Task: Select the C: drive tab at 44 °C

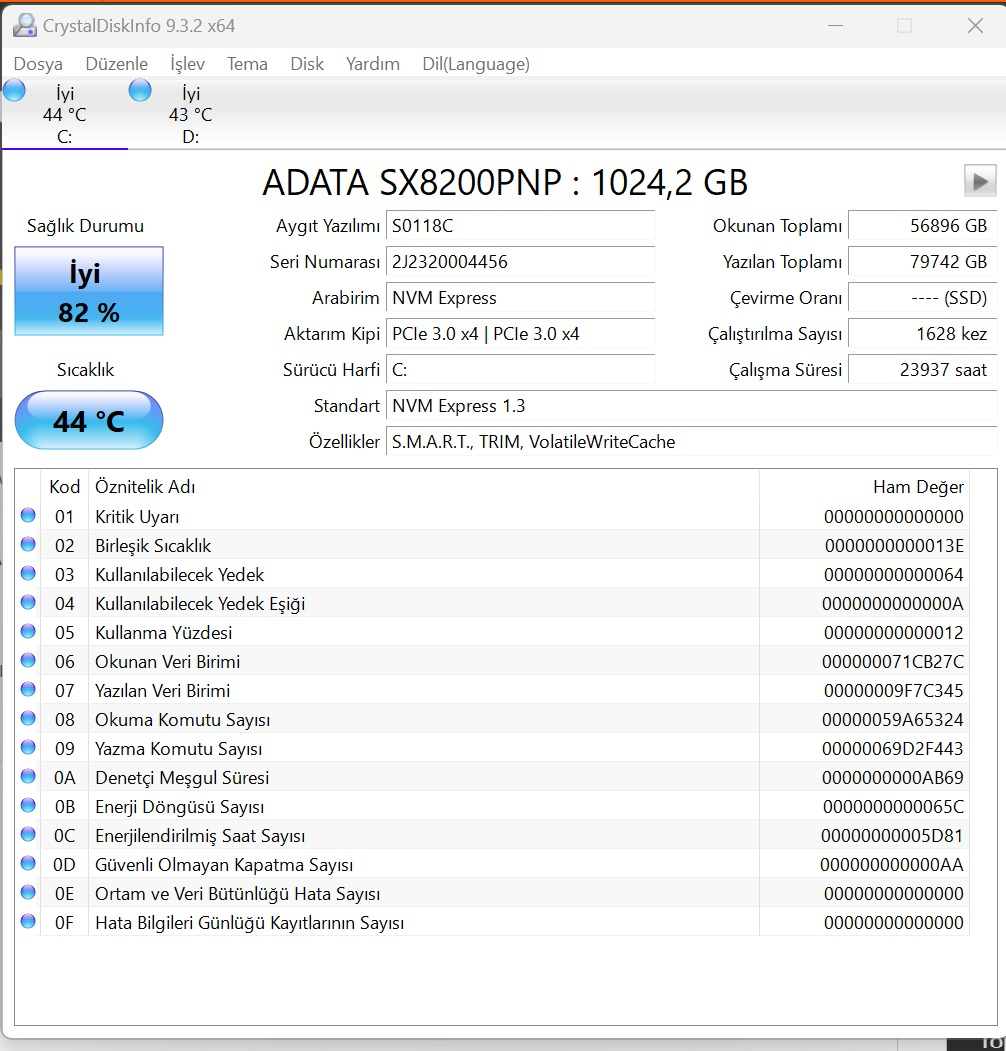Action: pos(64,114)
